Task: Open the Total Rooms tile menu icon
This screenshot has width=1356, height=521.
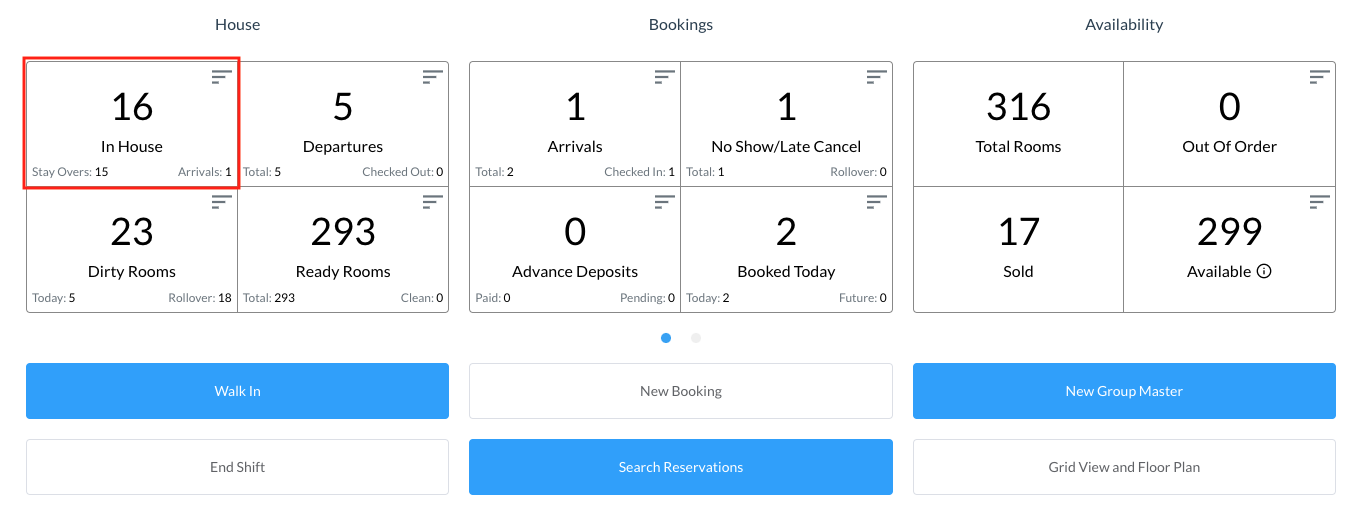Action: (x=1108, y=77)
